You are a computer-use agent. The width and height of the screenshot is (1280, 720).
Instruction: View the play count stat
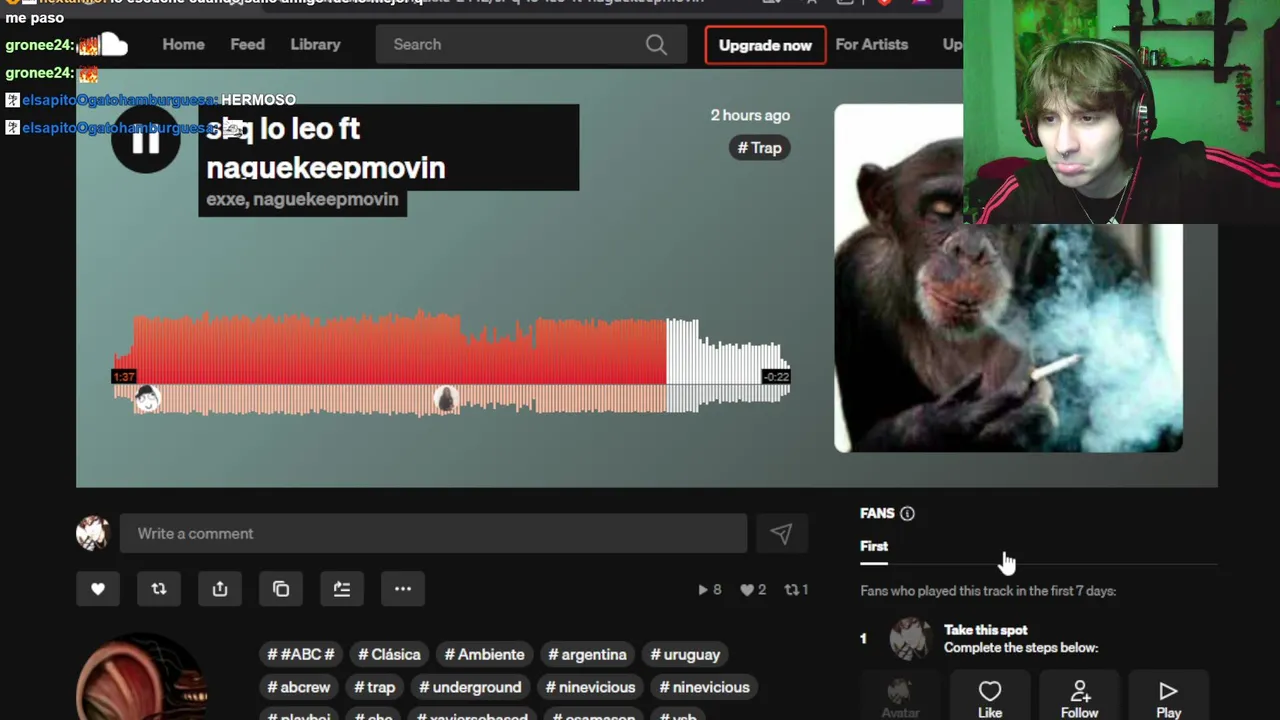[709, 590]
